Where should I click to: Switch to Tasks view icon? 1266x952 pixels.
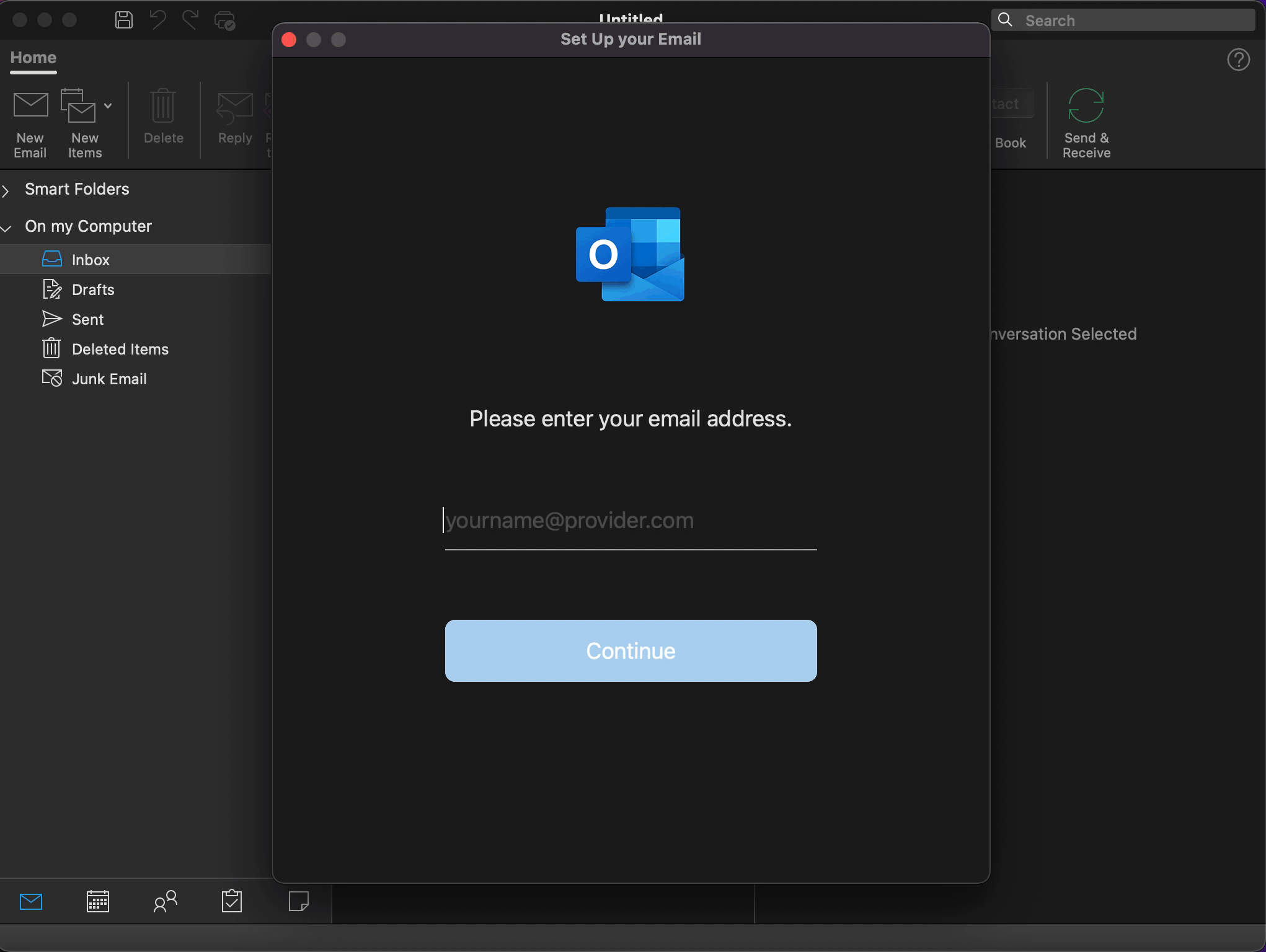click(232, 901)
